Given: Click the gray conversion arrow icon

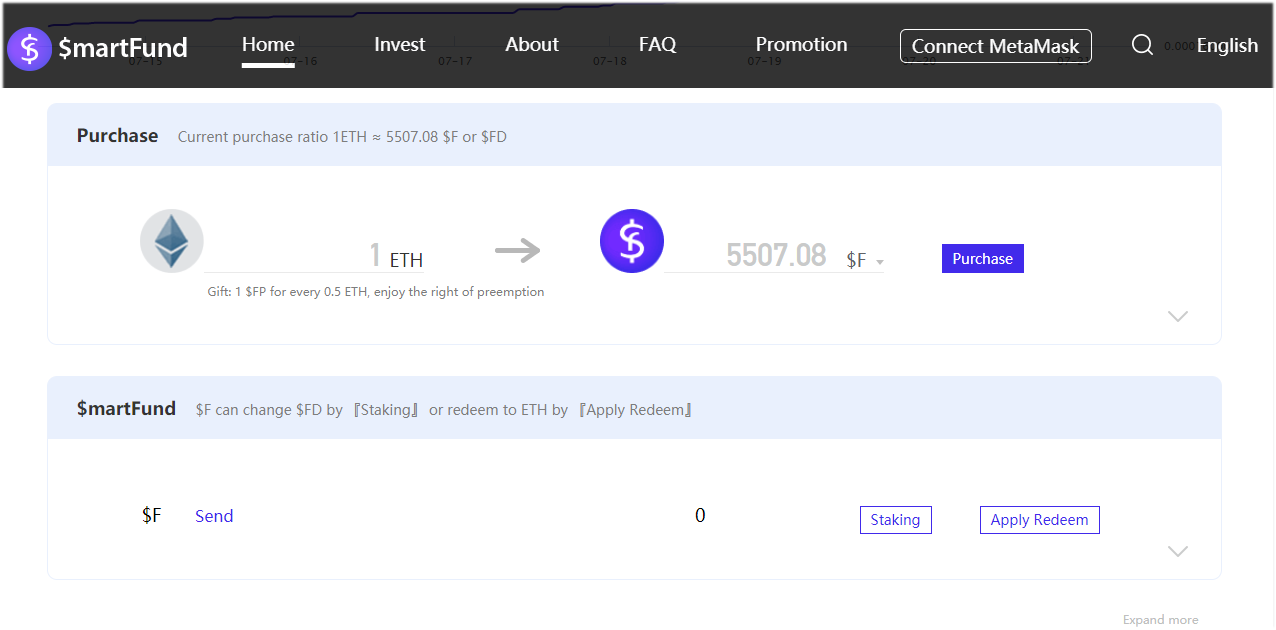Looking at the screenshot, I should point(517,250).
